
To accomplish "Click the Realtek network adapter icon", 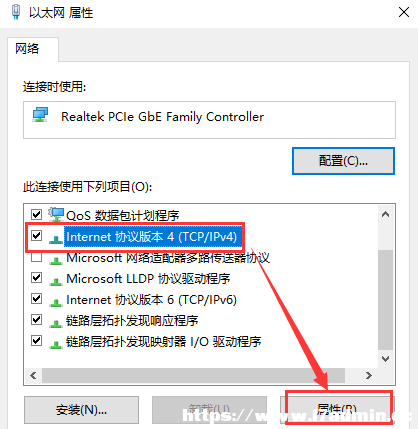I will tap(40, 115).
